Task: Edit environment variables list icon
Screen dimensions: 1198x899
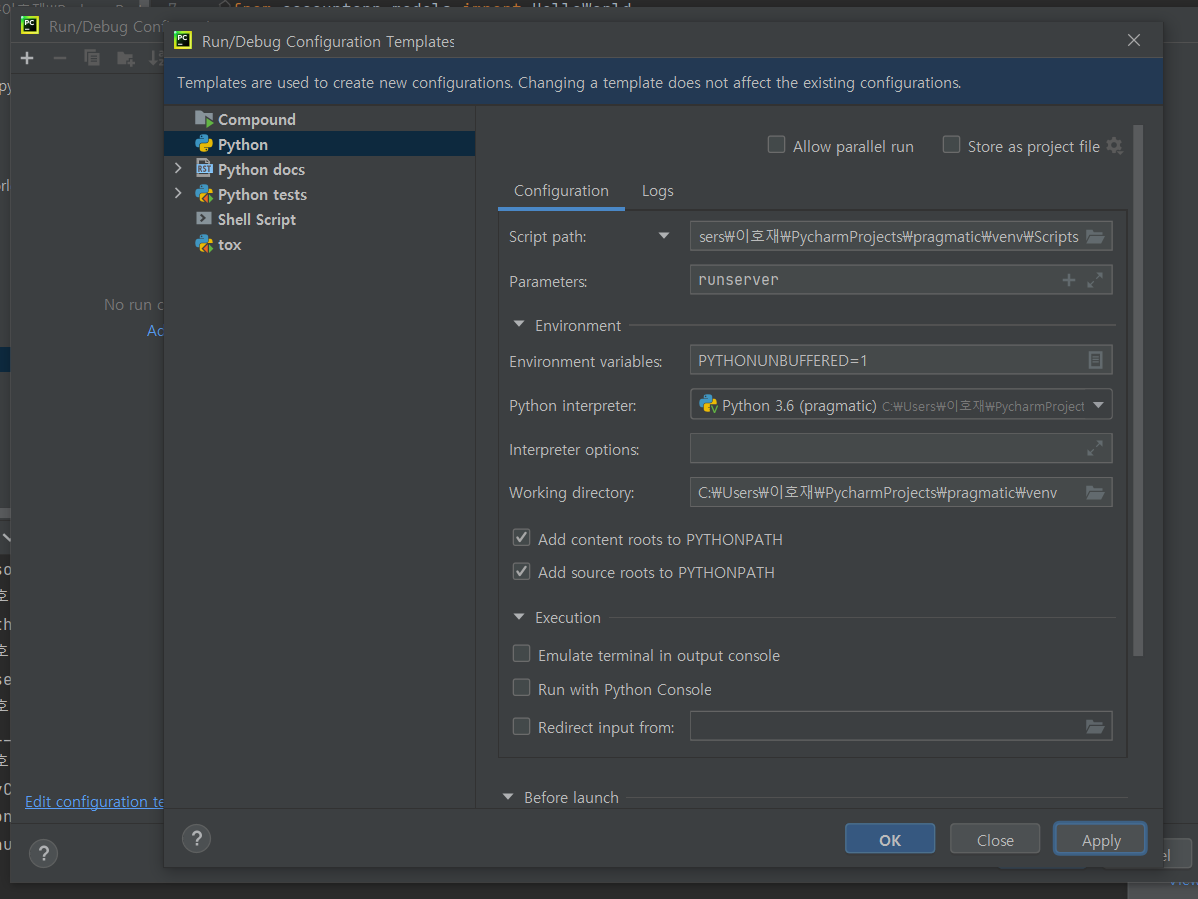Action: click(x=1095, y=361)
